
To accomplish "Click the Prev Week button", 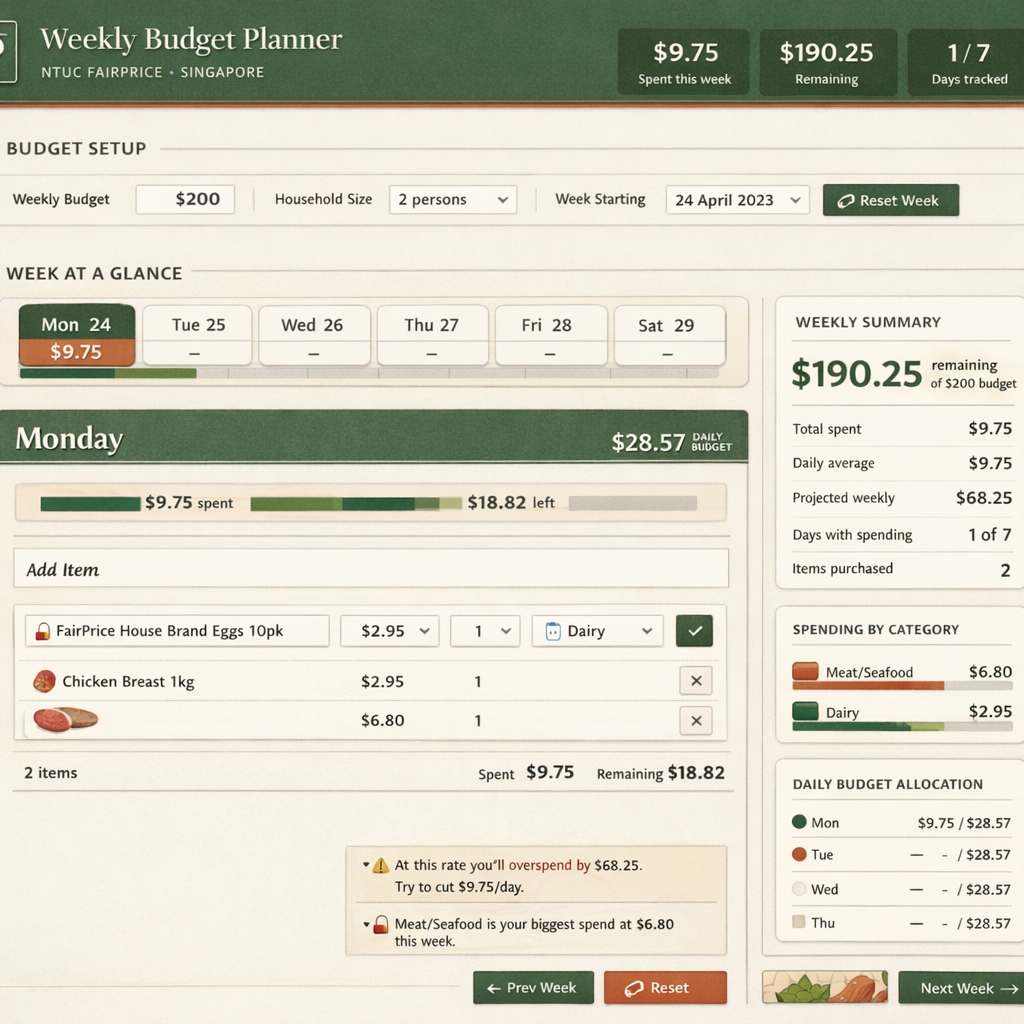I will pyautogui.click(x=533, y=988).
